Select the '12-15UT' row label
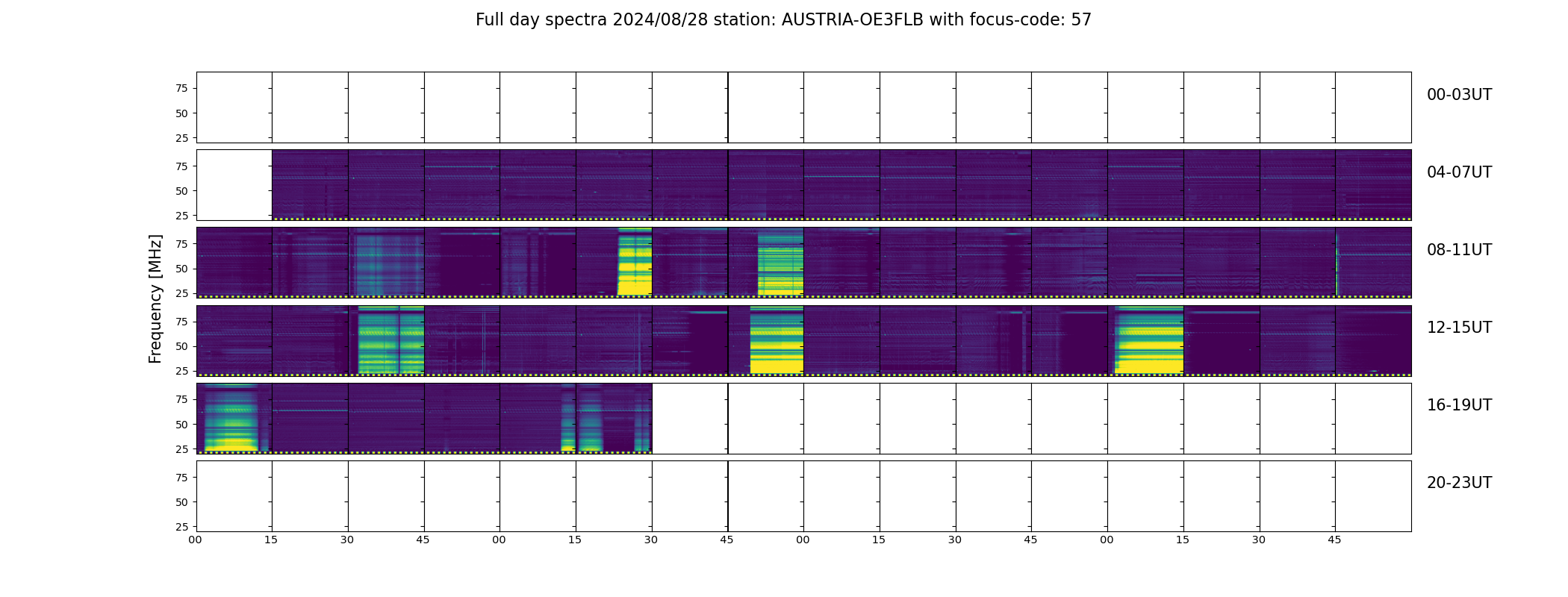The width and height of the screenshot is (1568, 597). [1459, 328]
